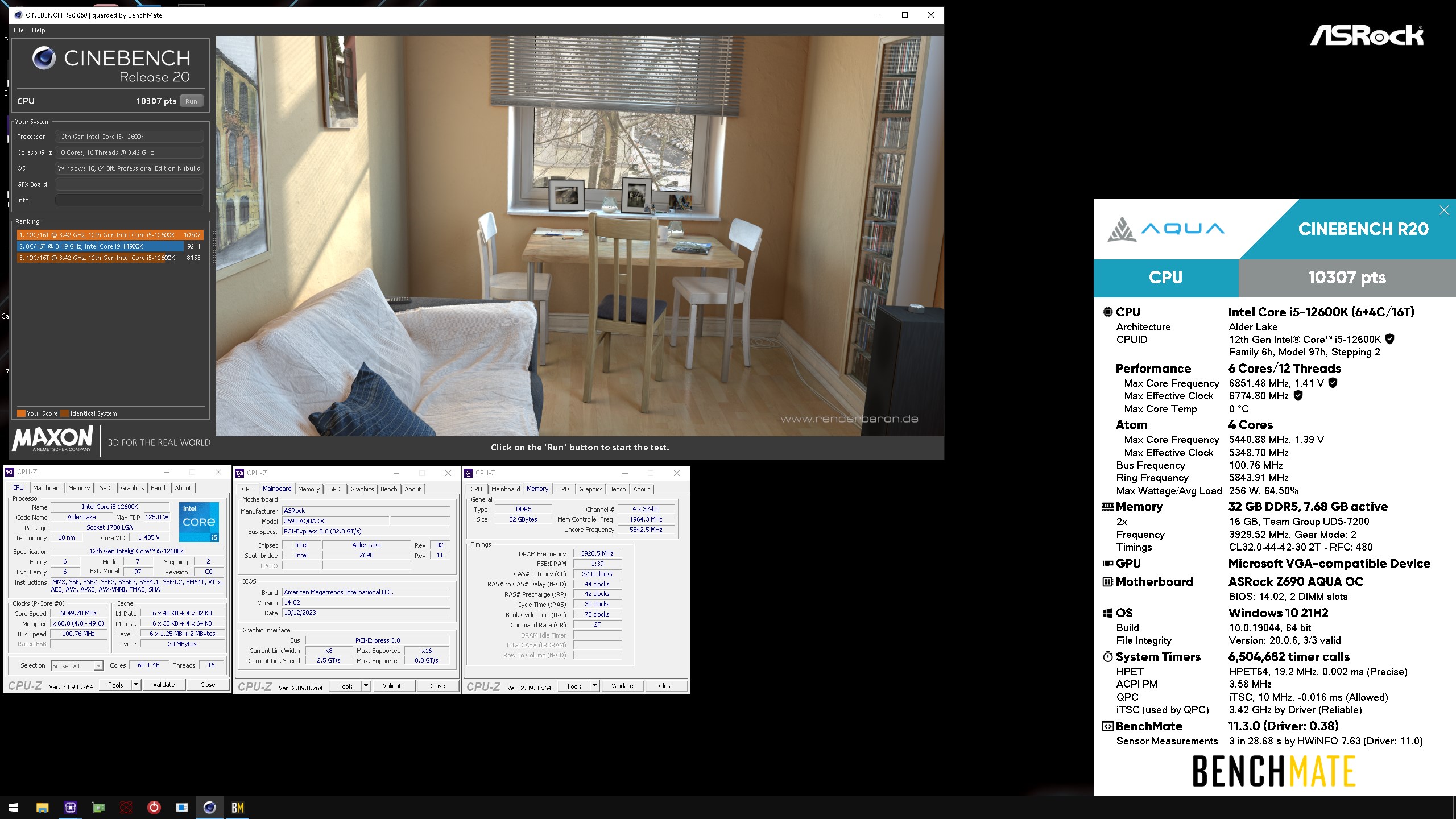
Task: Select third ranking entry scoring 8153
Action: click(110, 258)
